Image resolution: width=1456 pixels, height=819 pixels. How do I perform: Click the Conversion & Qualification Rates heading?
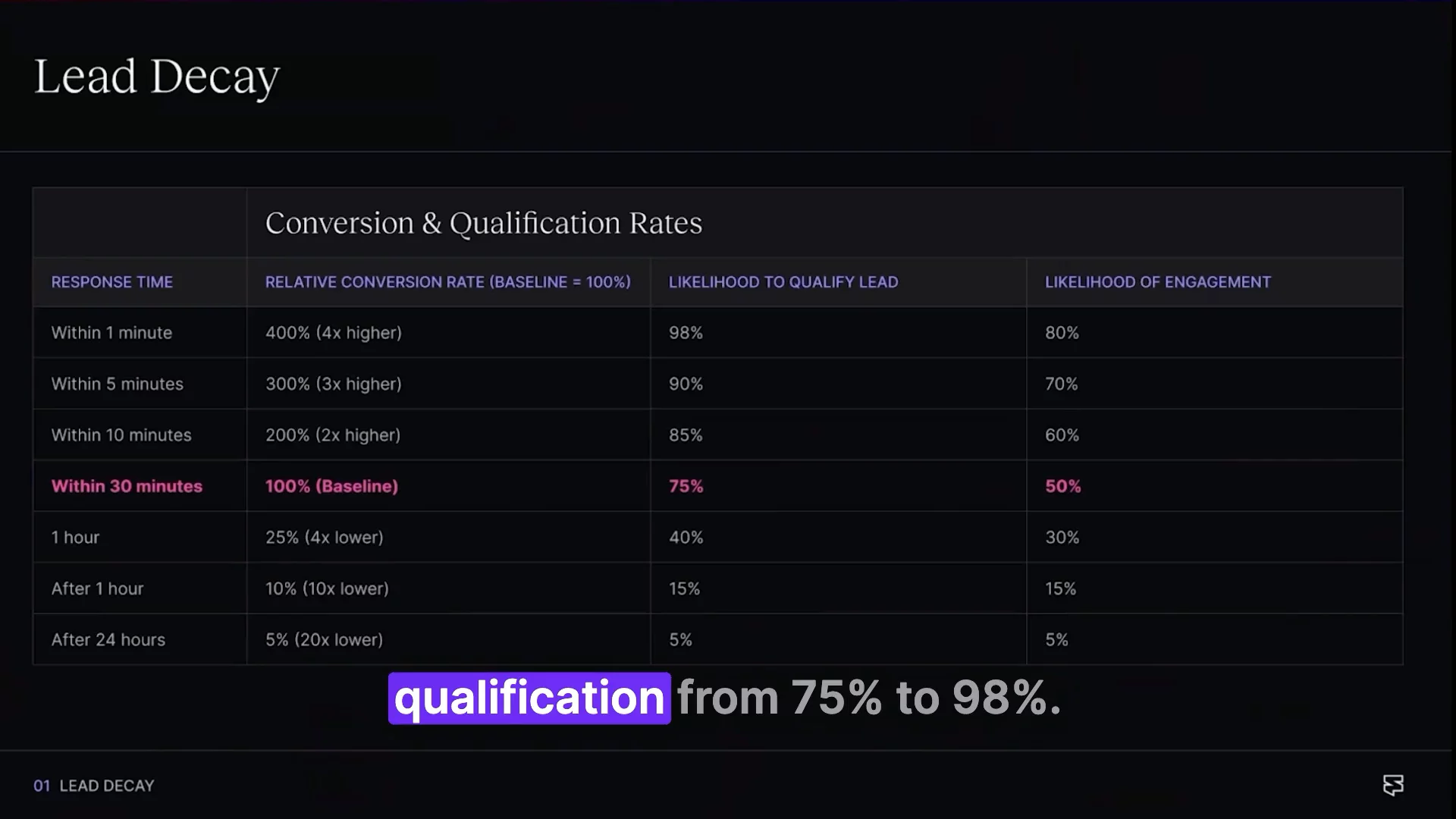click(484, 223)
